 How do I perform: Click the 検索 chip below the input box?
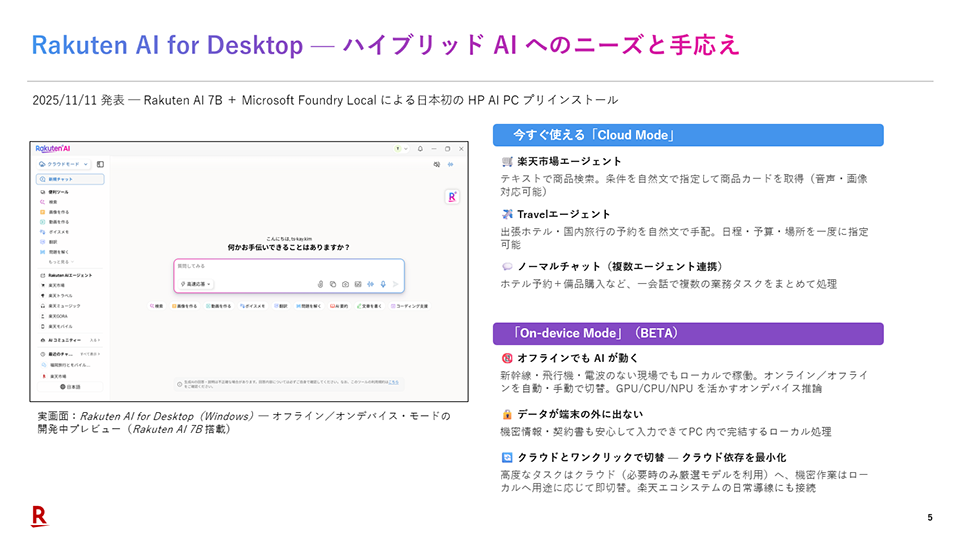pyautogui.click(x=157, y=306)
